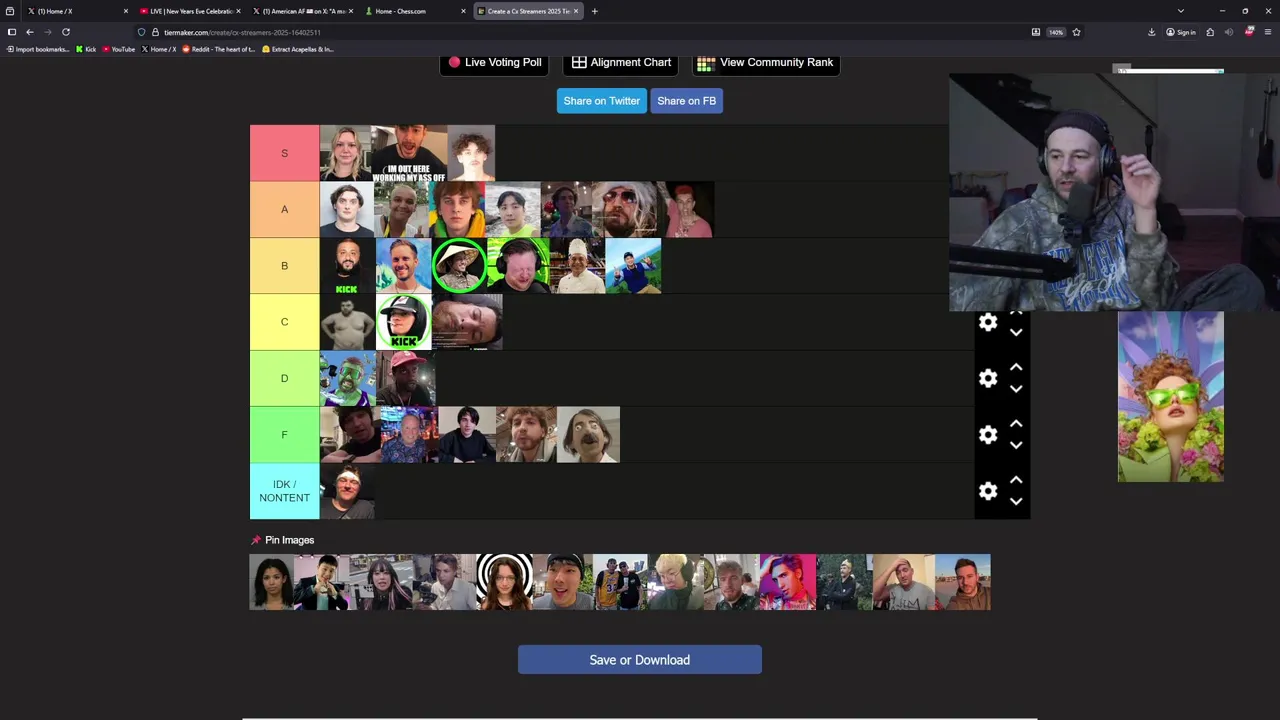Move IDK / NONTENT row down with arrow
This screenshot has width=1280, height=720.
point(1016,502)
